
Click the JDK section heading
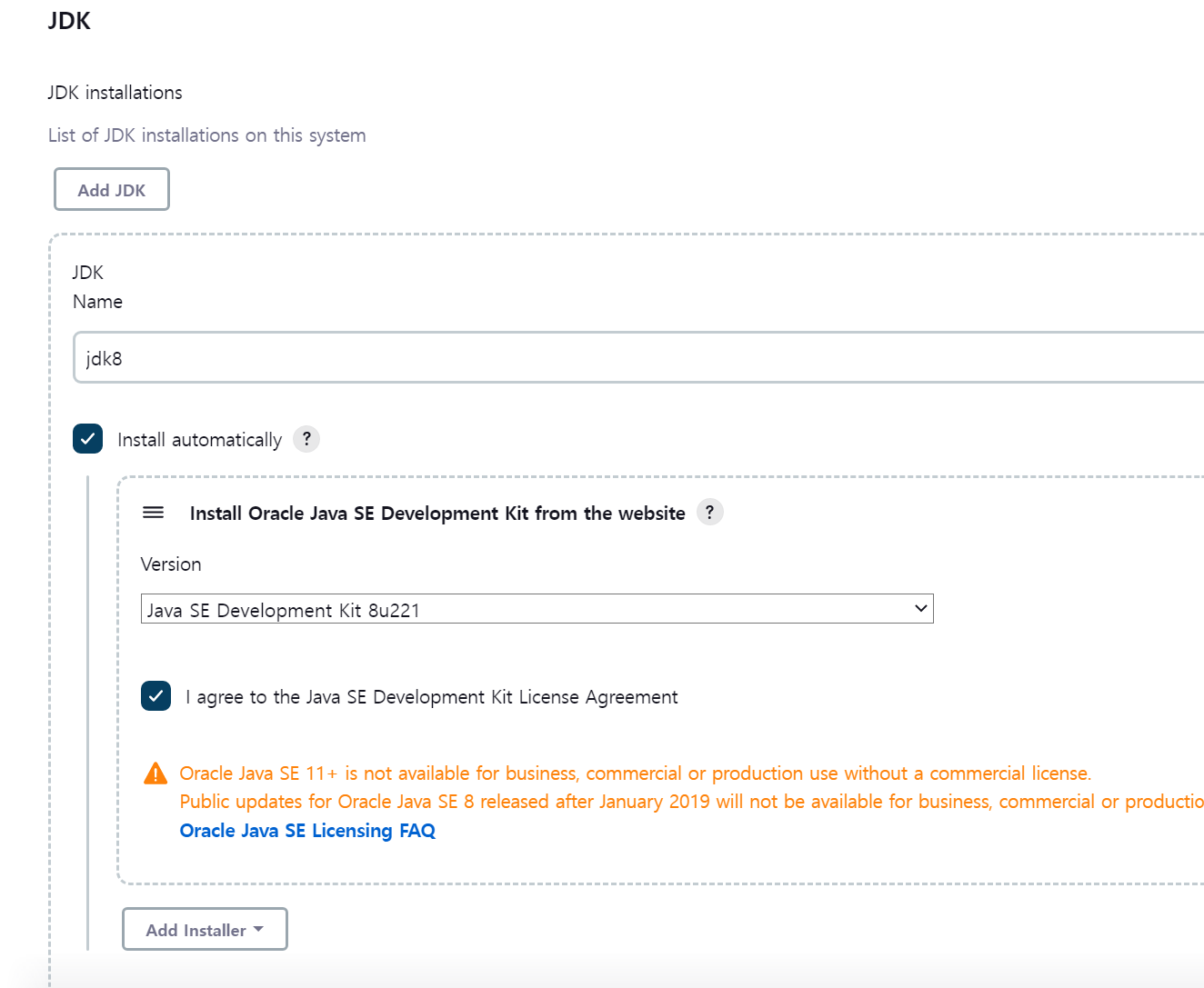click(69, 21)
